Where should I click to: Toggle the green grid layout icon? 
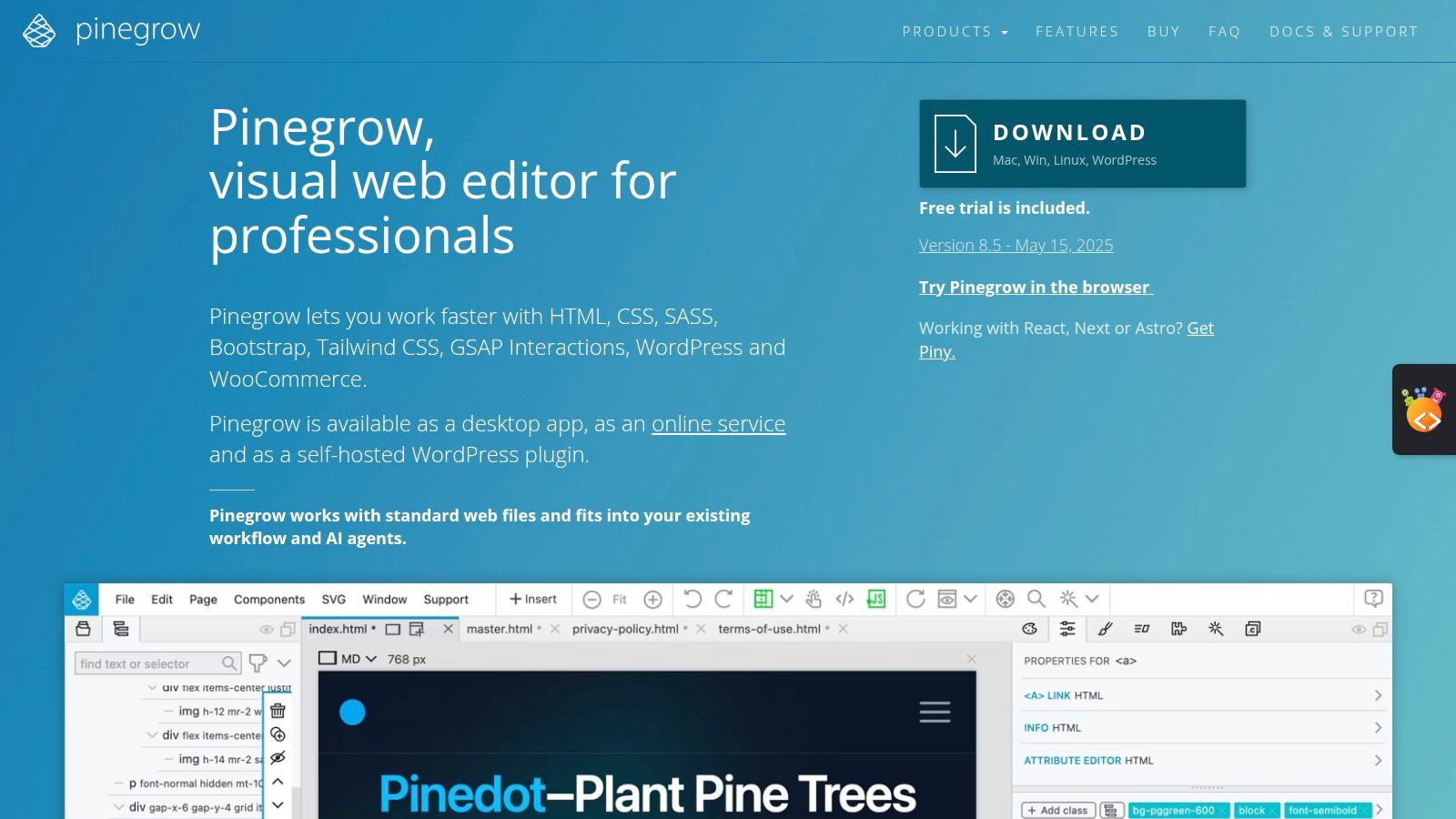pos(763,599)
